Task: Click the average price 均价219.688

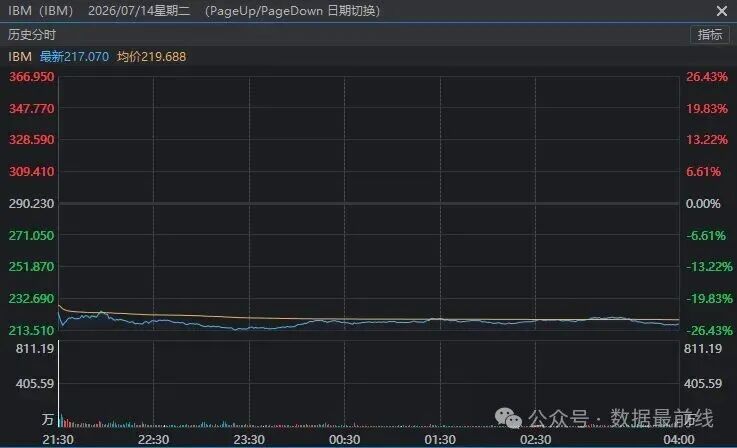Action: pyautogui.click(x=151, y=57)
